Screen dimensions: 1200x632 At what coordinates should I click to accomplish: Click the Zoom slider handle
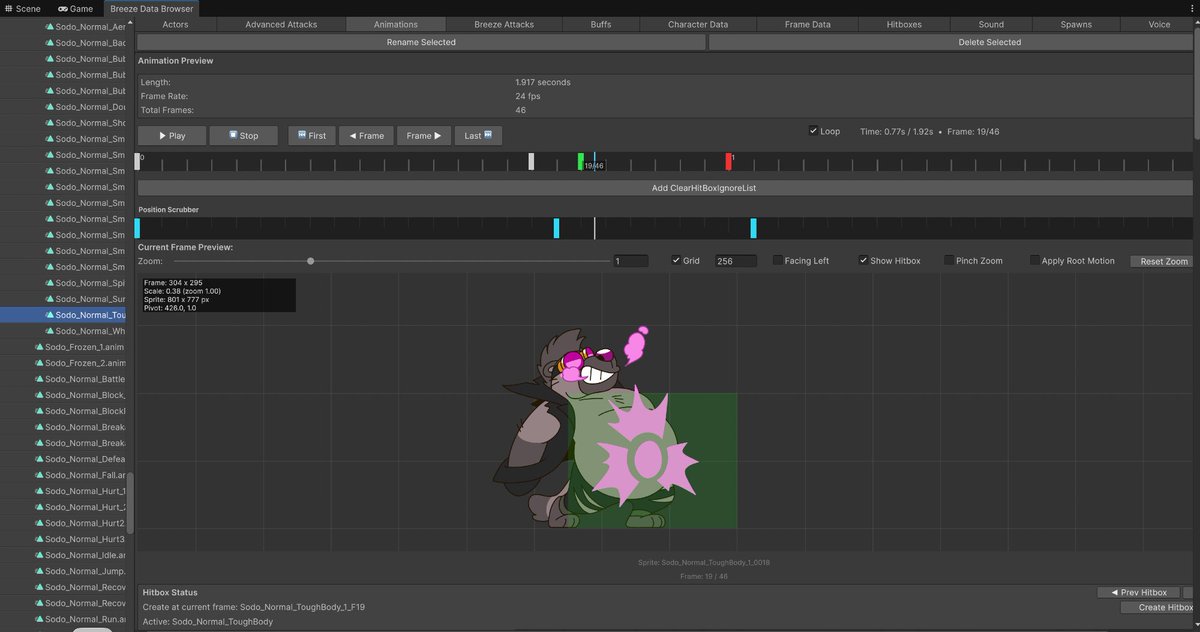tap(311, 260)
